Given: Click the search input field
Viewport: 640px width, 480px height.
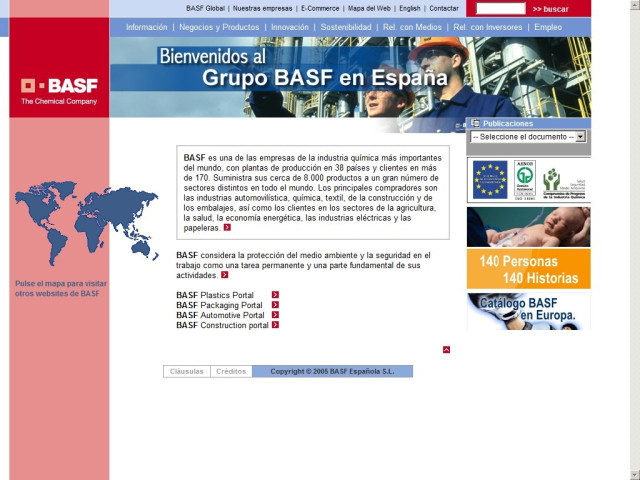Looking at the screenshot, I should 501,9.
